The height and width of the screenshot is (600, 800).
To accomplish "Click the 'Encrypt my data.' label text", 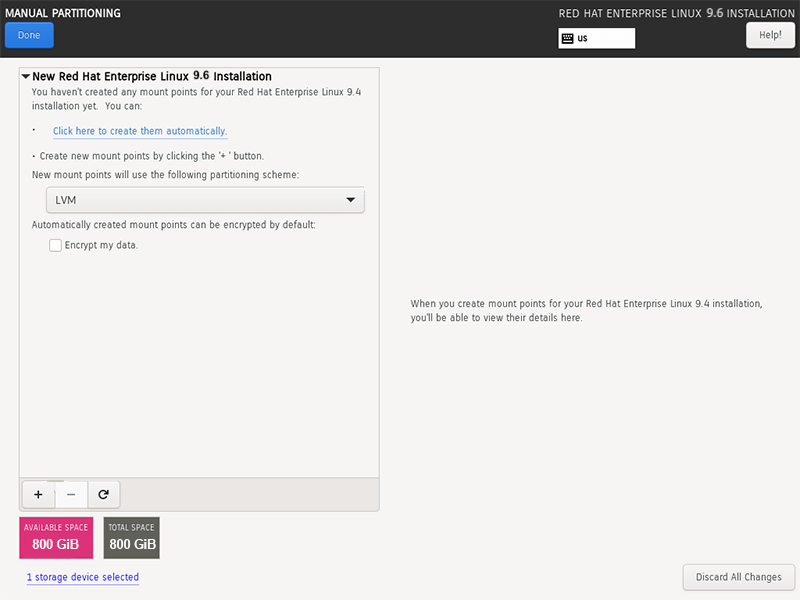I will (101, 245).
